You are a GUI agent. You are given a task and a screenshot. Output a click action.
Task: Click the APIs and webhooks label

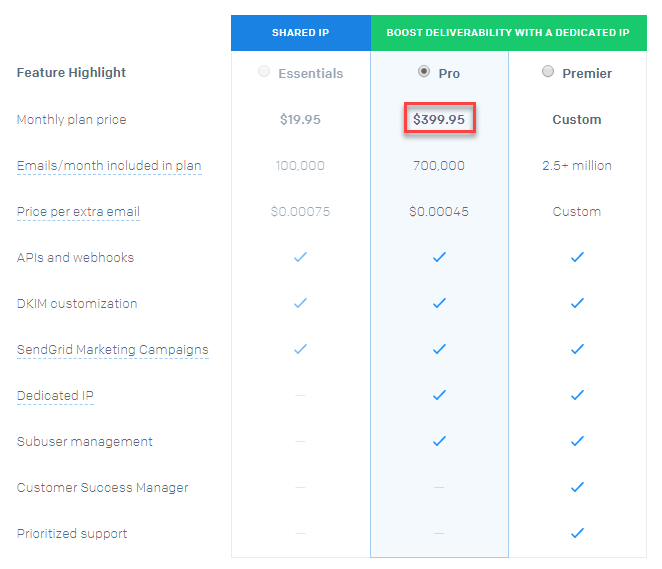point(75,257)
